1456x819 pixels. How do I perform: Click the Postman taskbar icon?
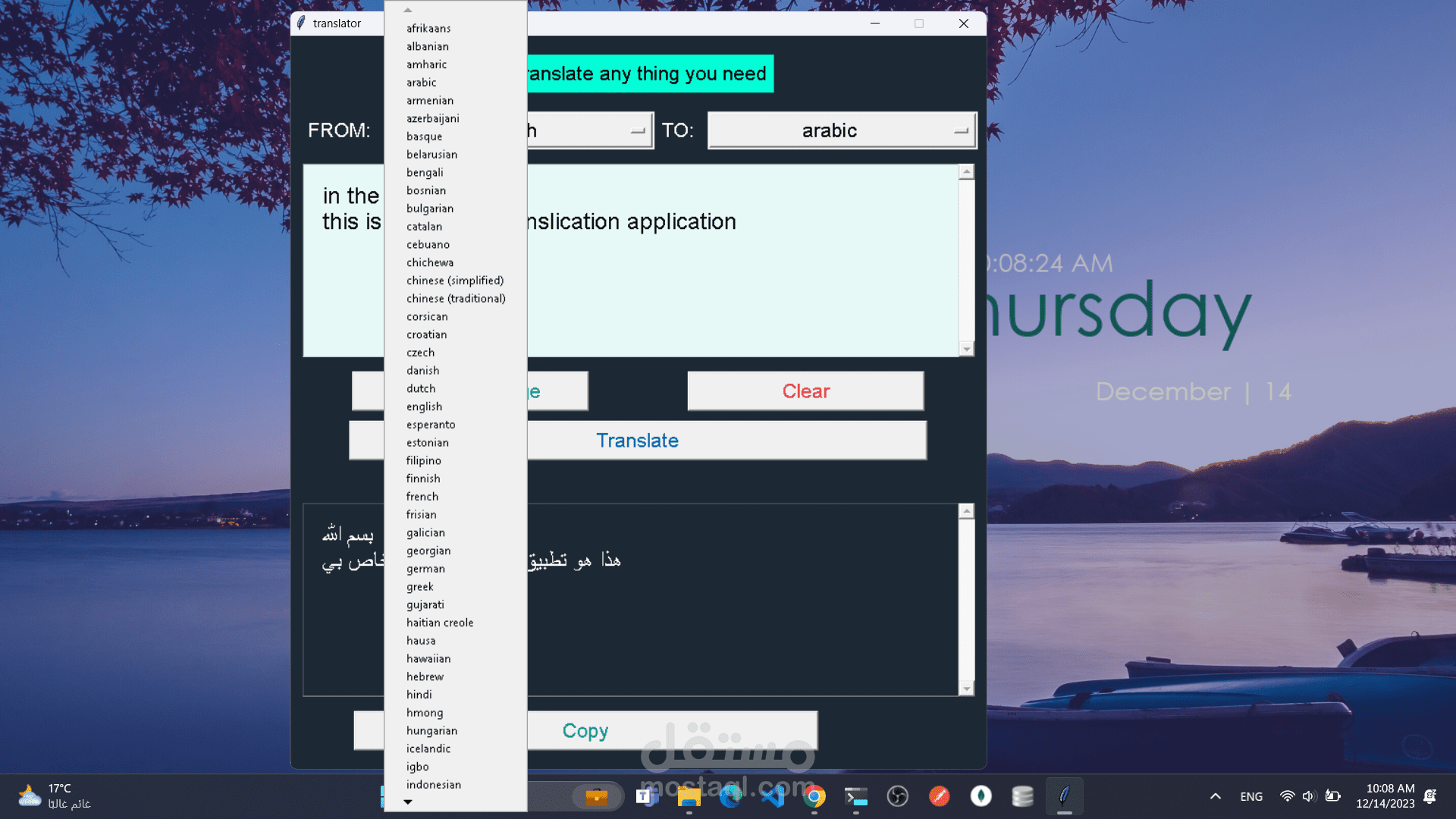[940, 796]
